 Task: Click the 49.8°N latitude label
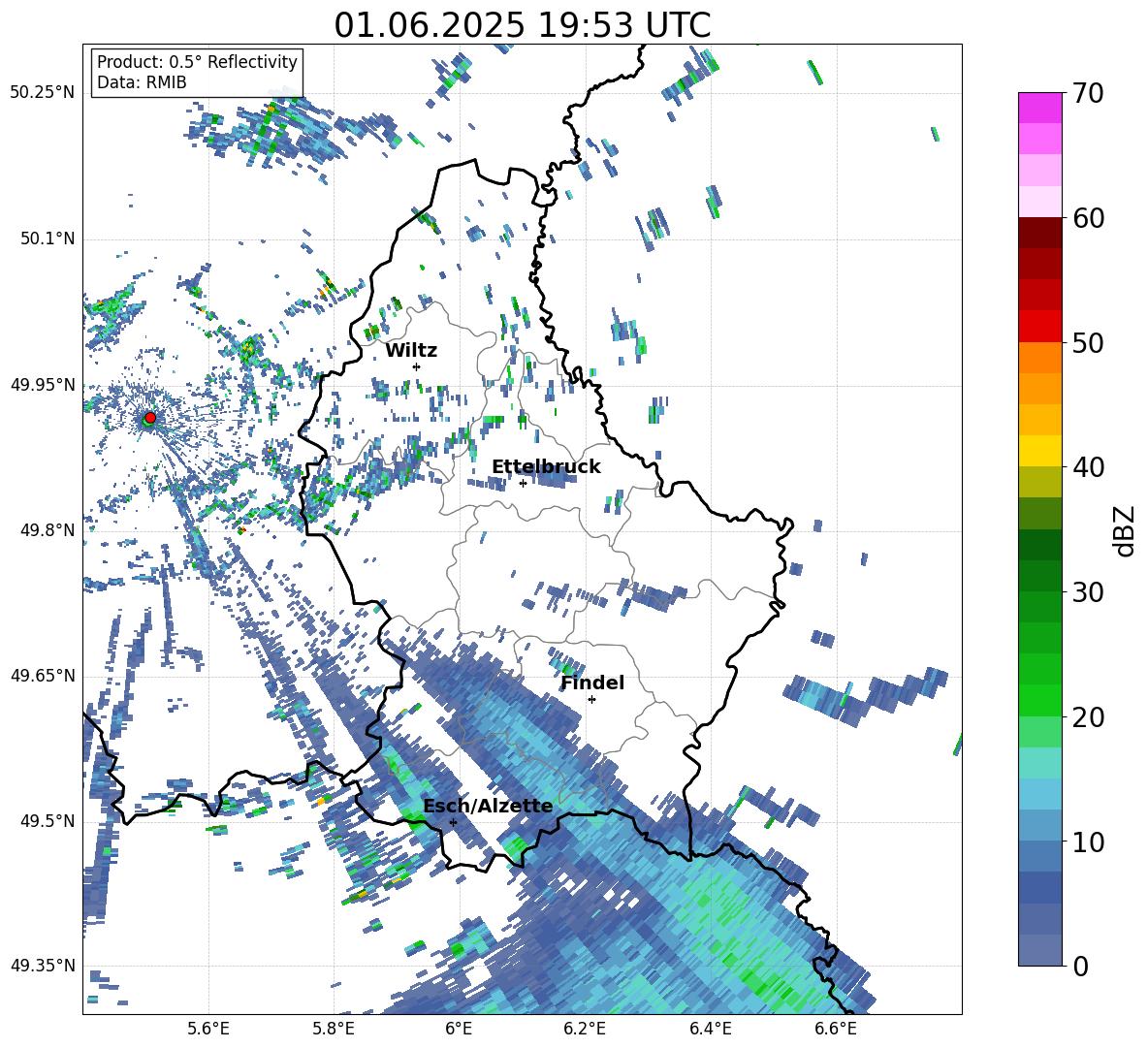48,530
